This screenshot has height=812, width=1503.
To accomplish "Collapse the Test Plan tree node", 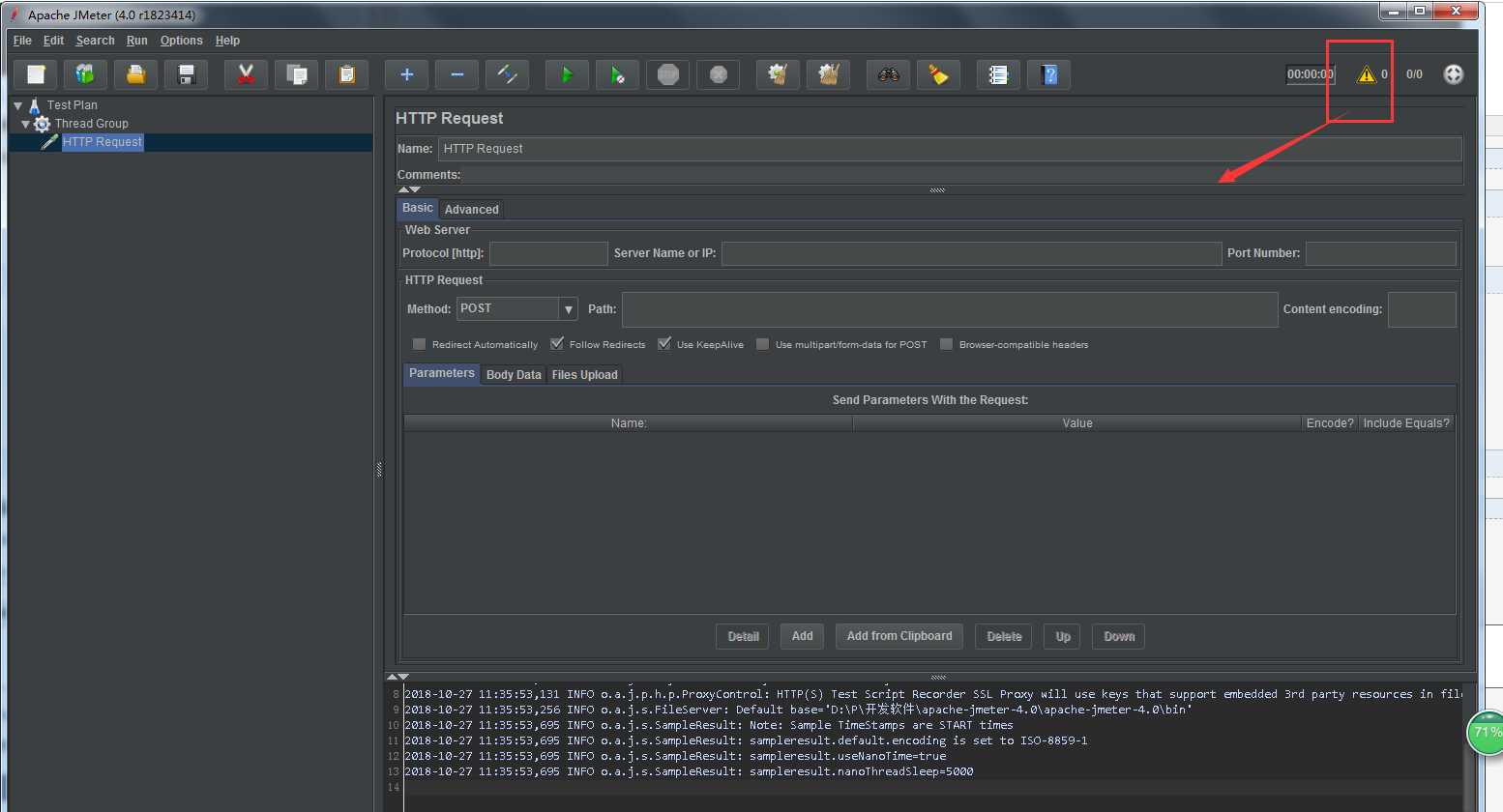I will click(x=17, y=105).
